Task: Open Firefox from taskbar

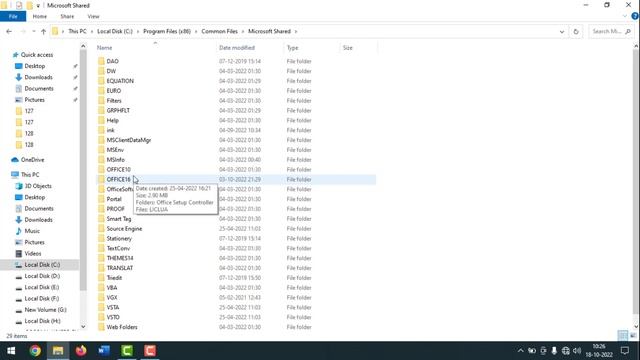Action: point(81,351)
